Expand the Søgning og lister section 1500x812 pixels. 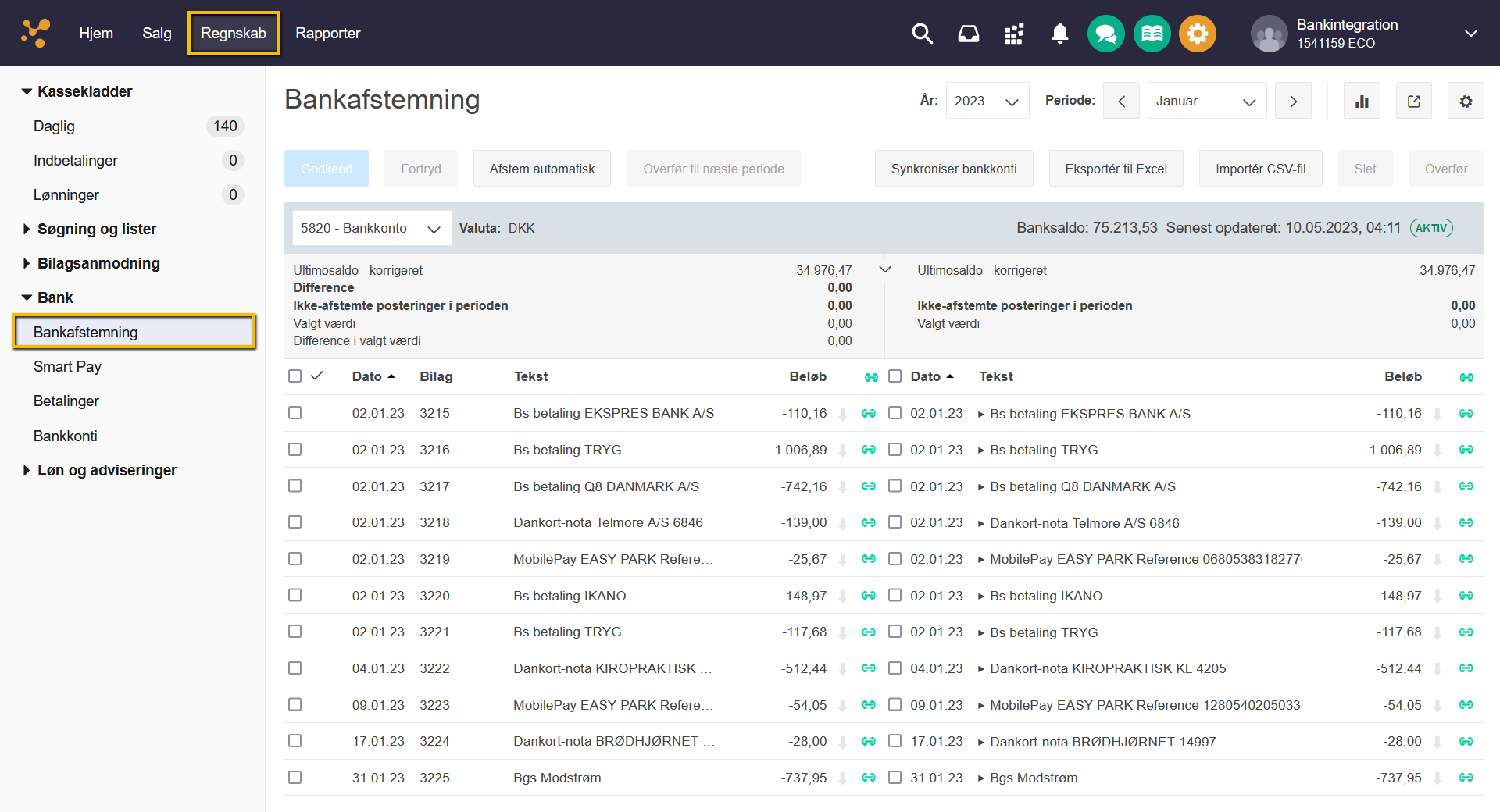point(96,229)
